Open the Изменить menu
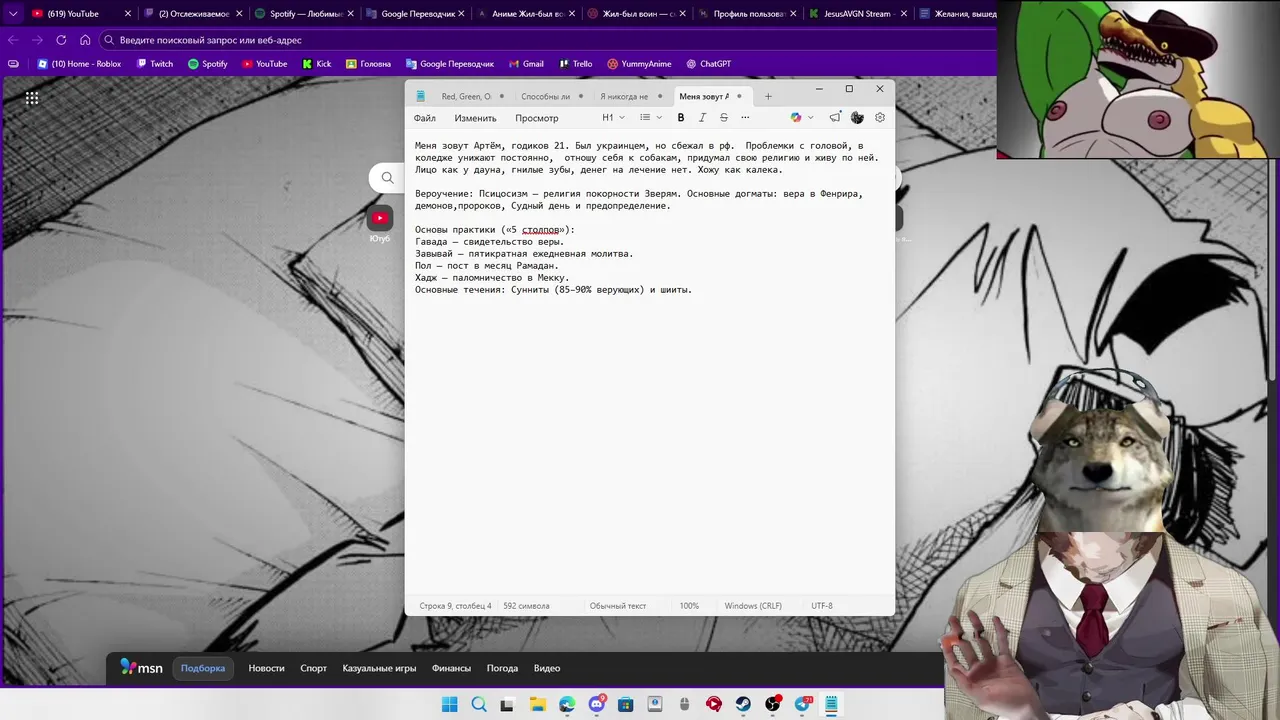Image resolution: width=1280 pixels, height=720 pixels. pyautogui.click(x=475, y=118)
